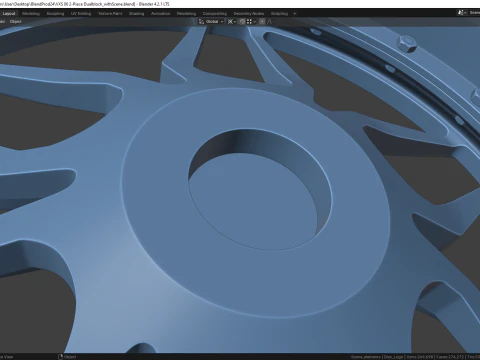The width and height of the screenshot is (480, 360).
Task: Open the Object menu in viewport header
Action: (x=15, y=21)
